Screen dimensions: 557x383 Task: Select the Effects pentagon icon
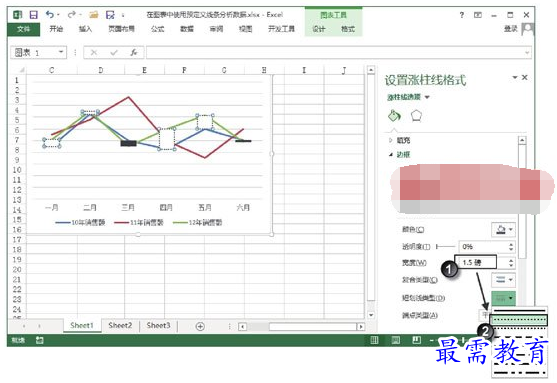(x=416, y=115)
